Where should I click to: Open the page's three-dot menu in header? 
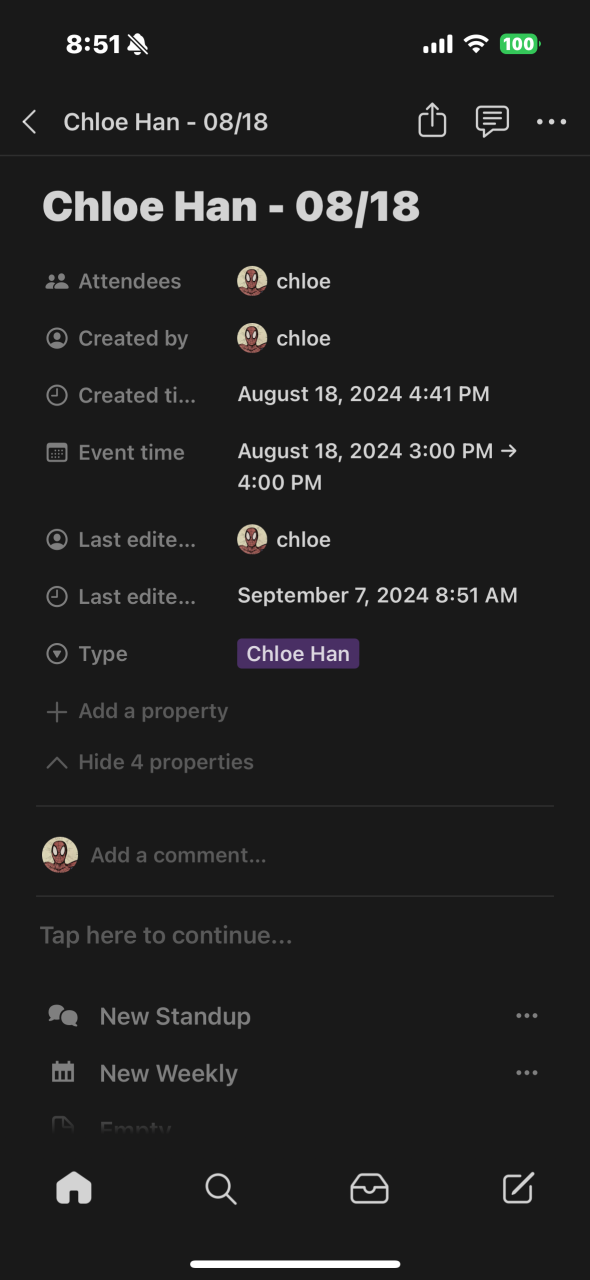click(x=551, y=122)
